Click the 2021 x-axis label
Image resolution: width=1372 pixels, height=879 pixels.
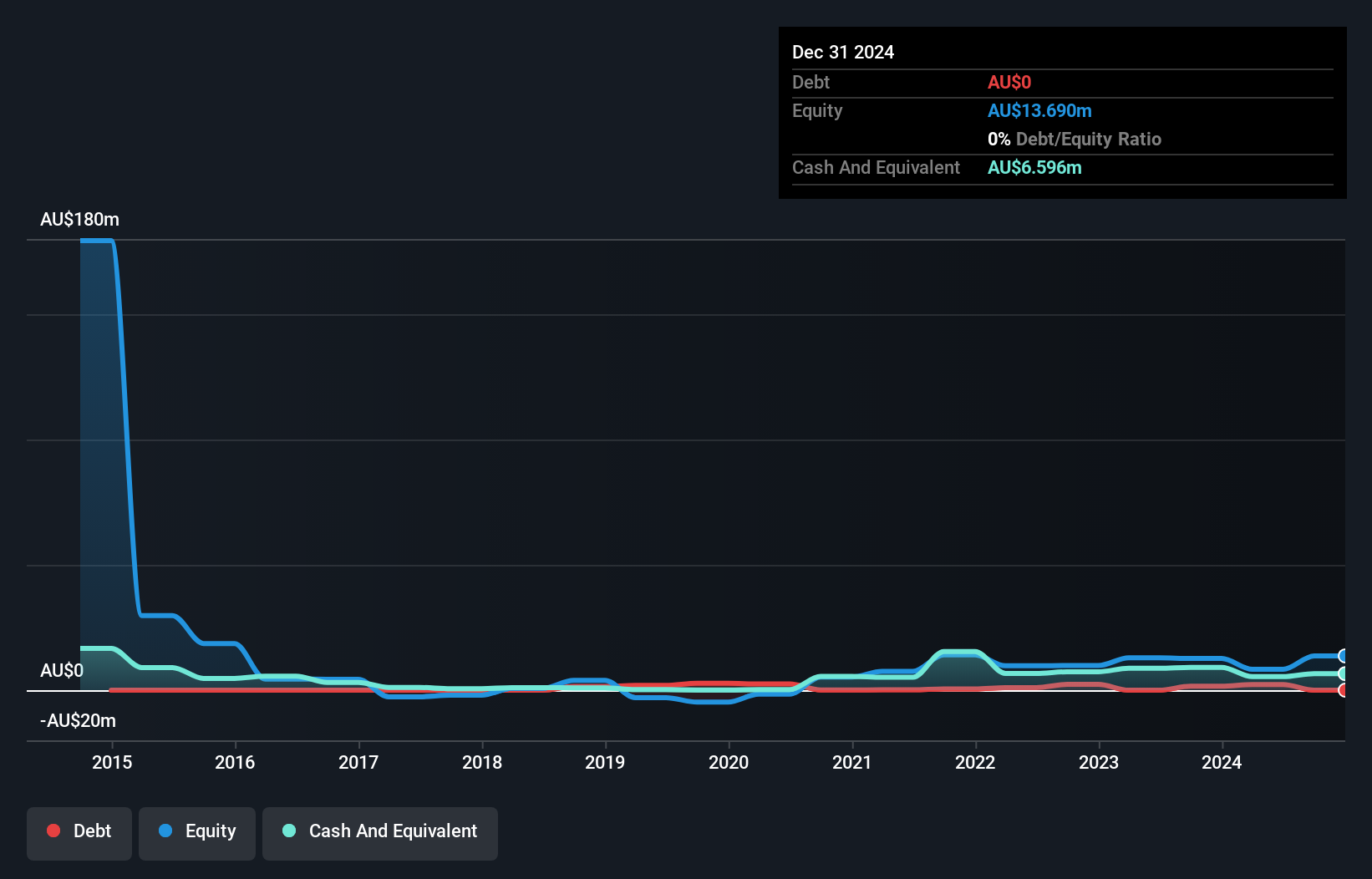[851, 762]
